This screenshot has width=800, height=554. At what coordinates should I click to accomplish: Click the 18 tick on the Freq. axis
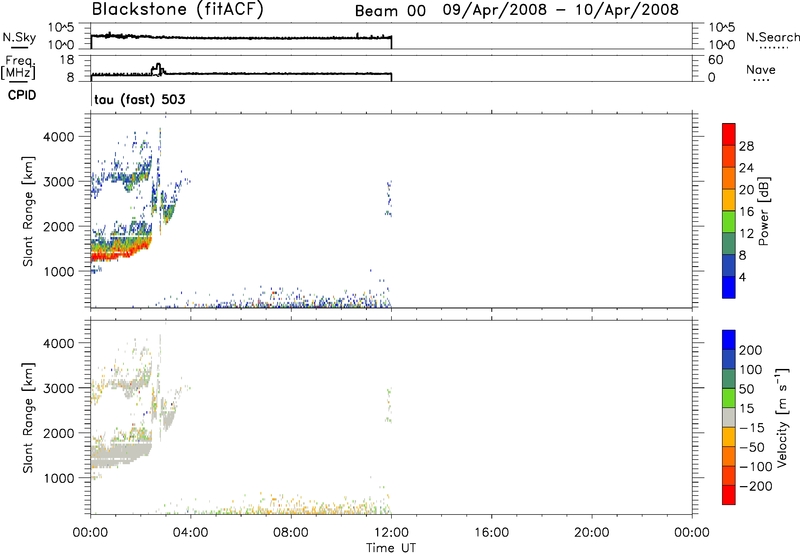tap(67, 60)
